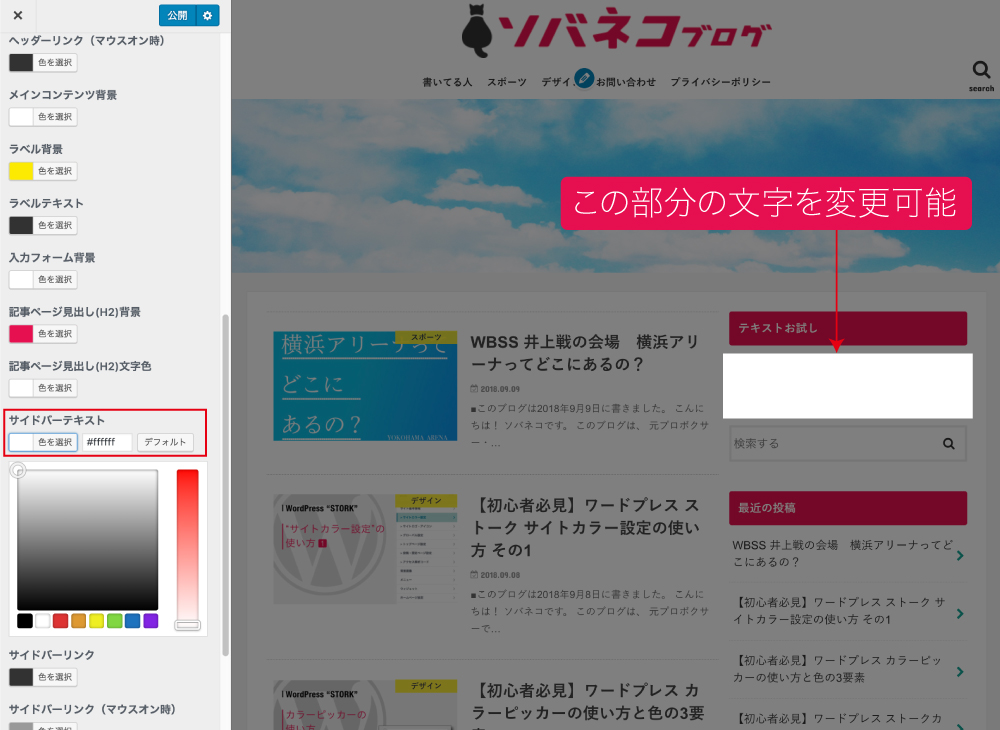Open publish settings gear icon
1000x730 pixels.
point(207,15)
